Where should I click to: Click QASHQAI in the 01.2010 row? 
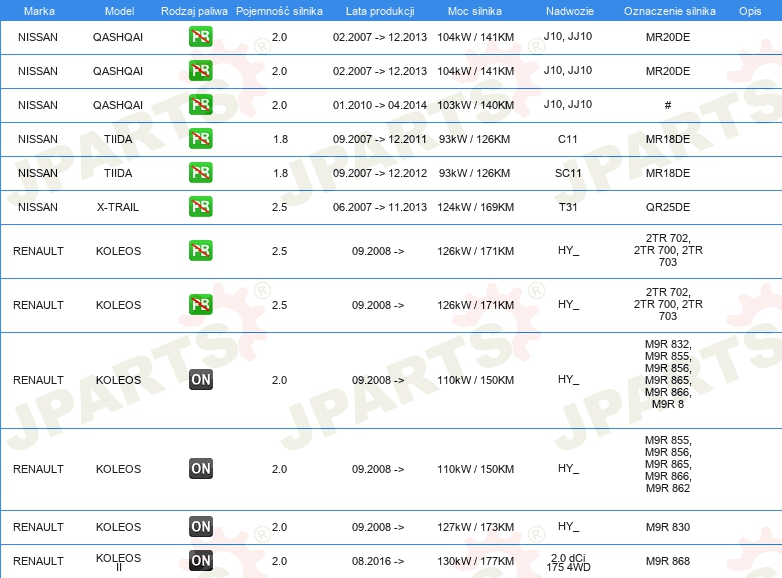118,105
